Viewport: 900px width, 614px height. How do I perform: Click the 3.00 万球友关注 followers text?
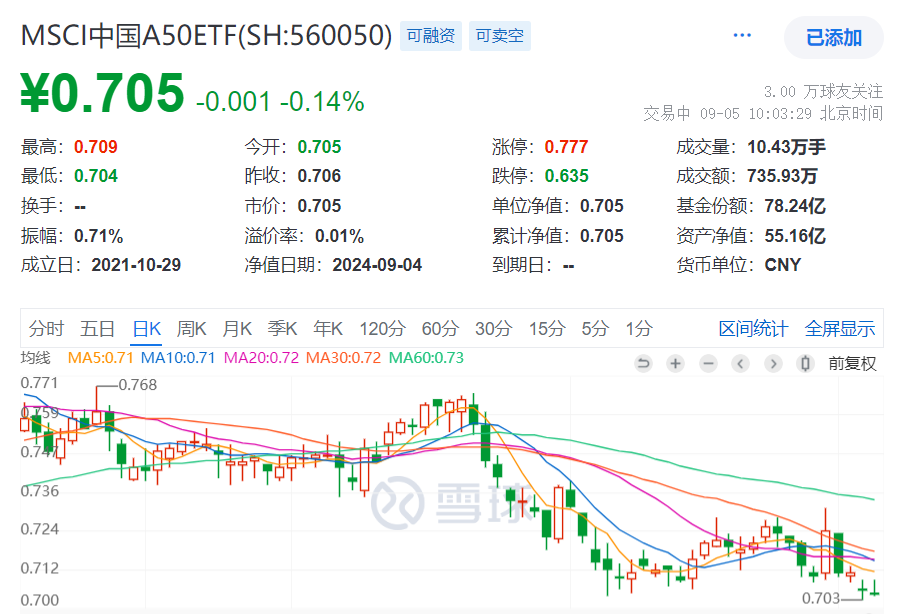point(823,91)
